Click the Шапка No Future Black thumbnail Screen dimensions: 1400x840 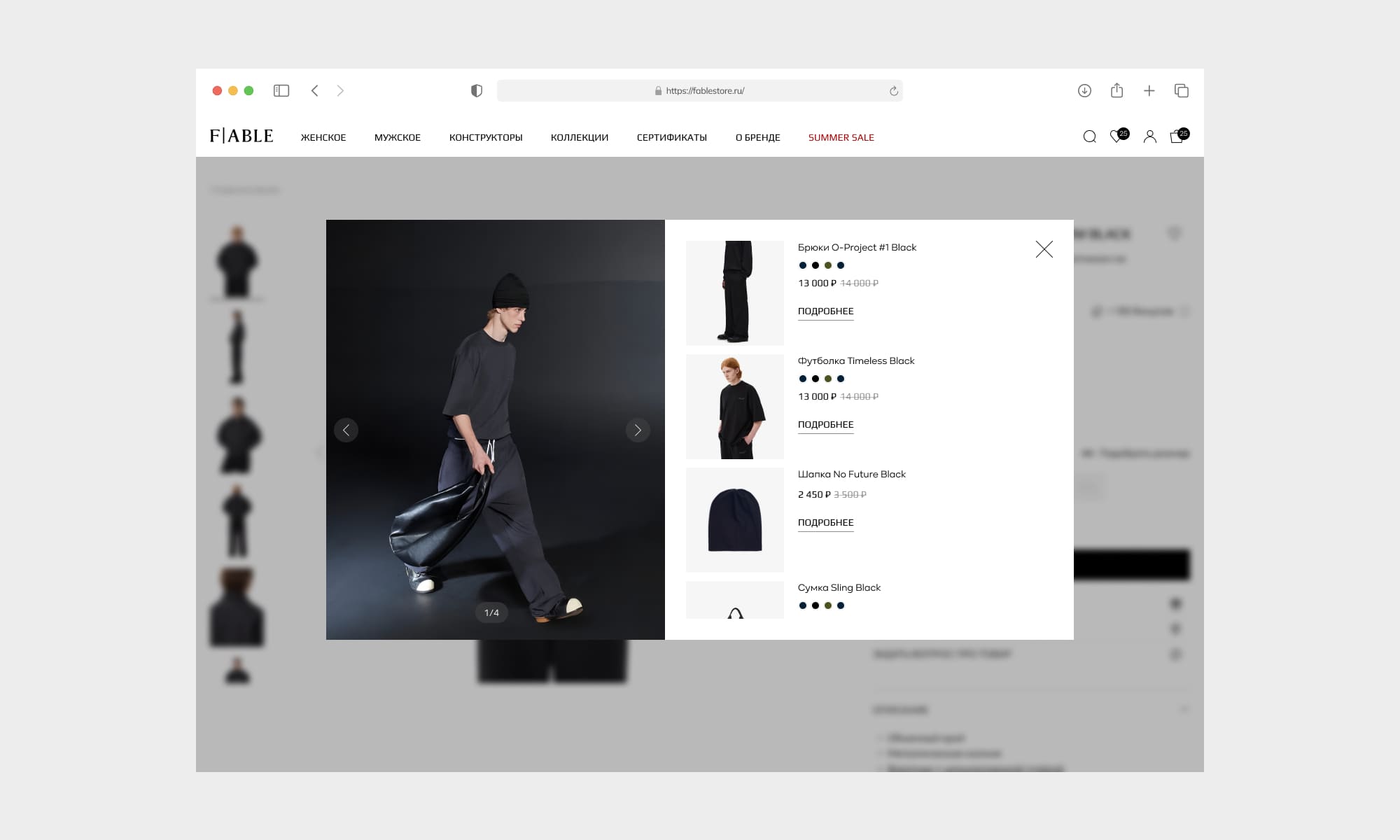click(735, 519)
